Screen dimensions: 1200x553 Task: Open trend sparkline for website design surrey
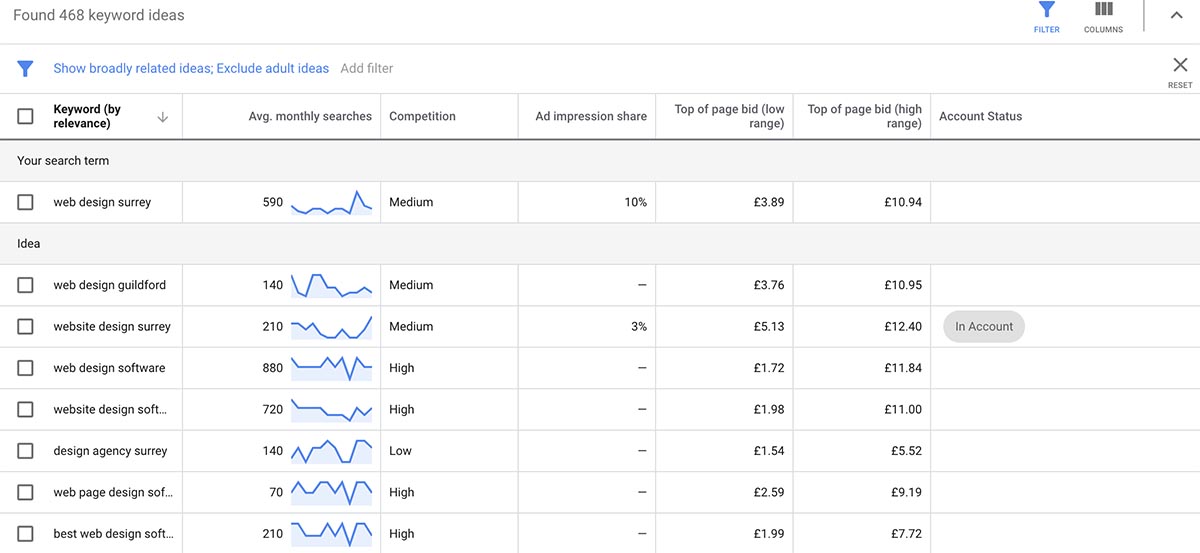coord(331,327)
